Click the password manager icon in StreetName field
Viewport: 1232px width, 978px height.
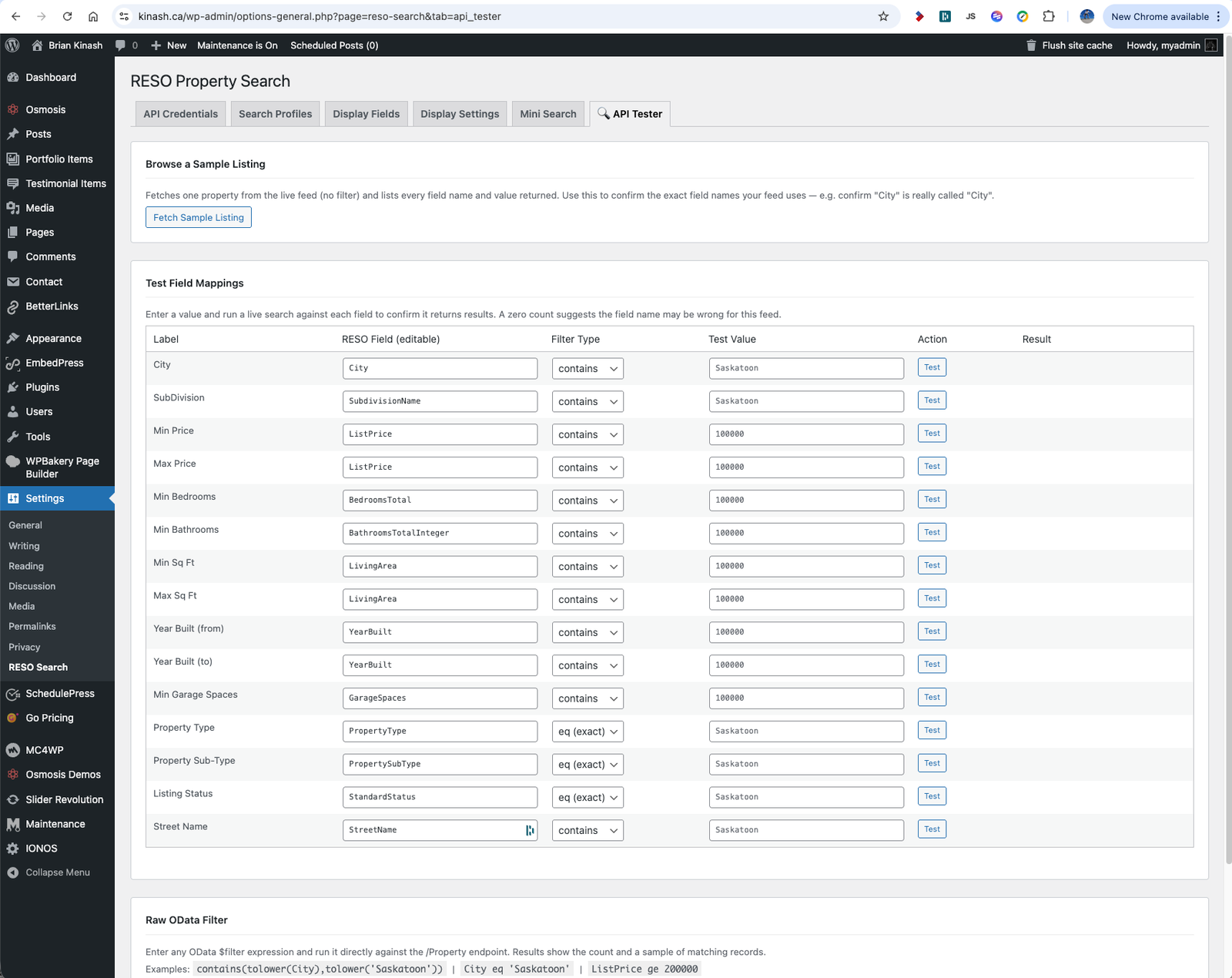(529, 830)
